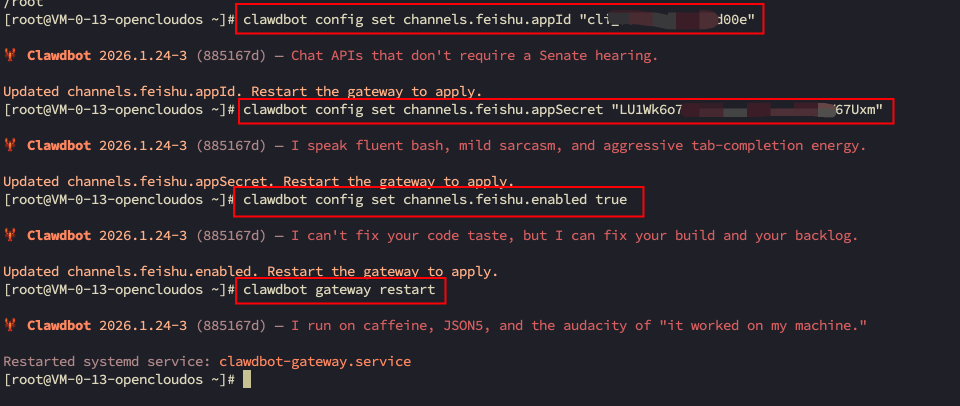Click the channels.feishu.appId config set command
Image resolution: width=960 pixels, height=406 pixels.
click(x=500, y=19)
